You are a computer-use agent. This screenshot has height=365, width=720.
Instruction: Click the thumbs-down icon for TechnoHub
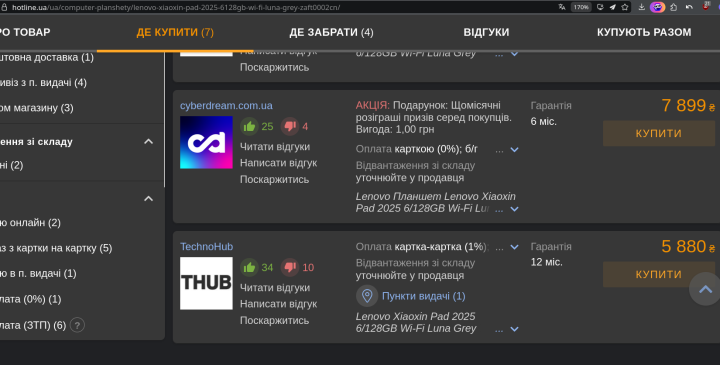[290, 267]
